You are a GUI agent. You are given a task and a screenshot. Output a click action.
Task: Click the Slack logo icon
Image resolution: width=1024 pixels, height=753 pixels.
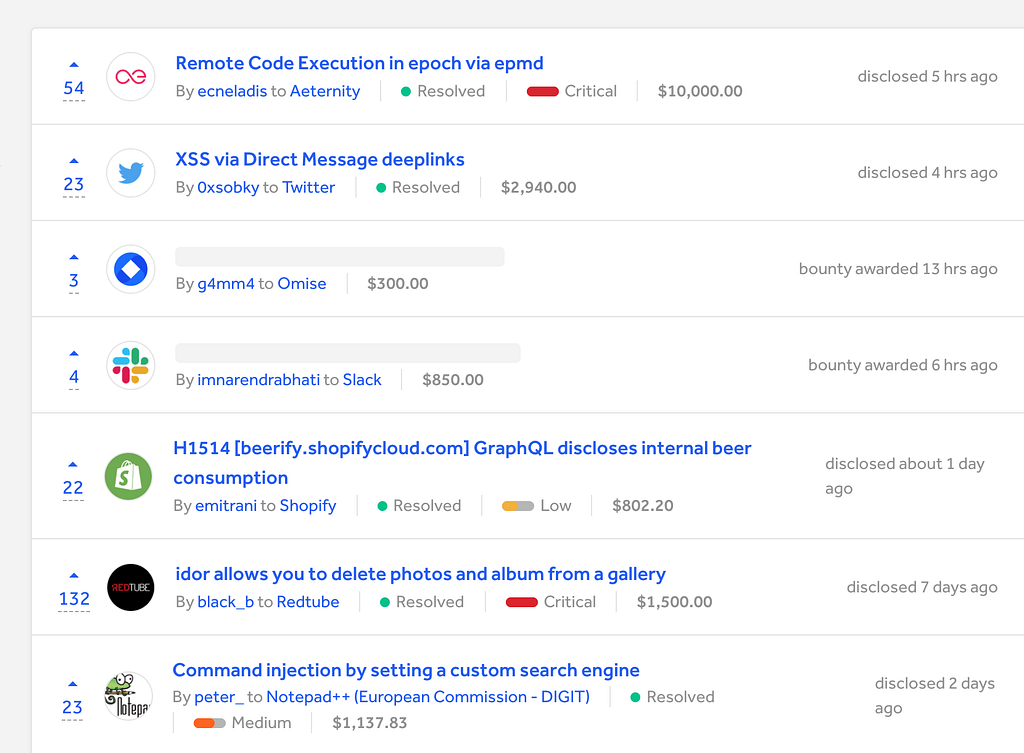point(130,365)
